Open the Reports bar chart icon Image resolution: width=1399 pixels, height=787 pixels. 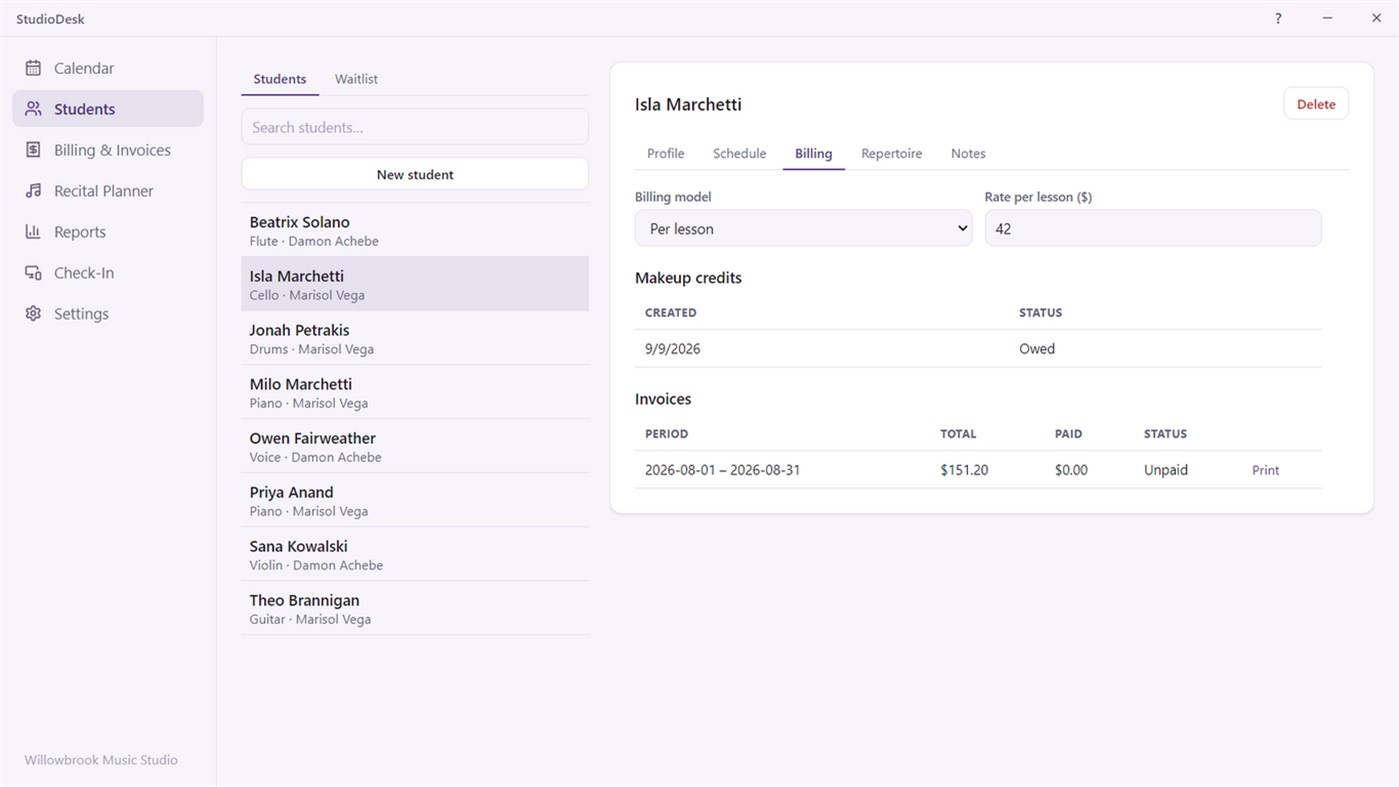pyautogui.click(x=33, y=232)
